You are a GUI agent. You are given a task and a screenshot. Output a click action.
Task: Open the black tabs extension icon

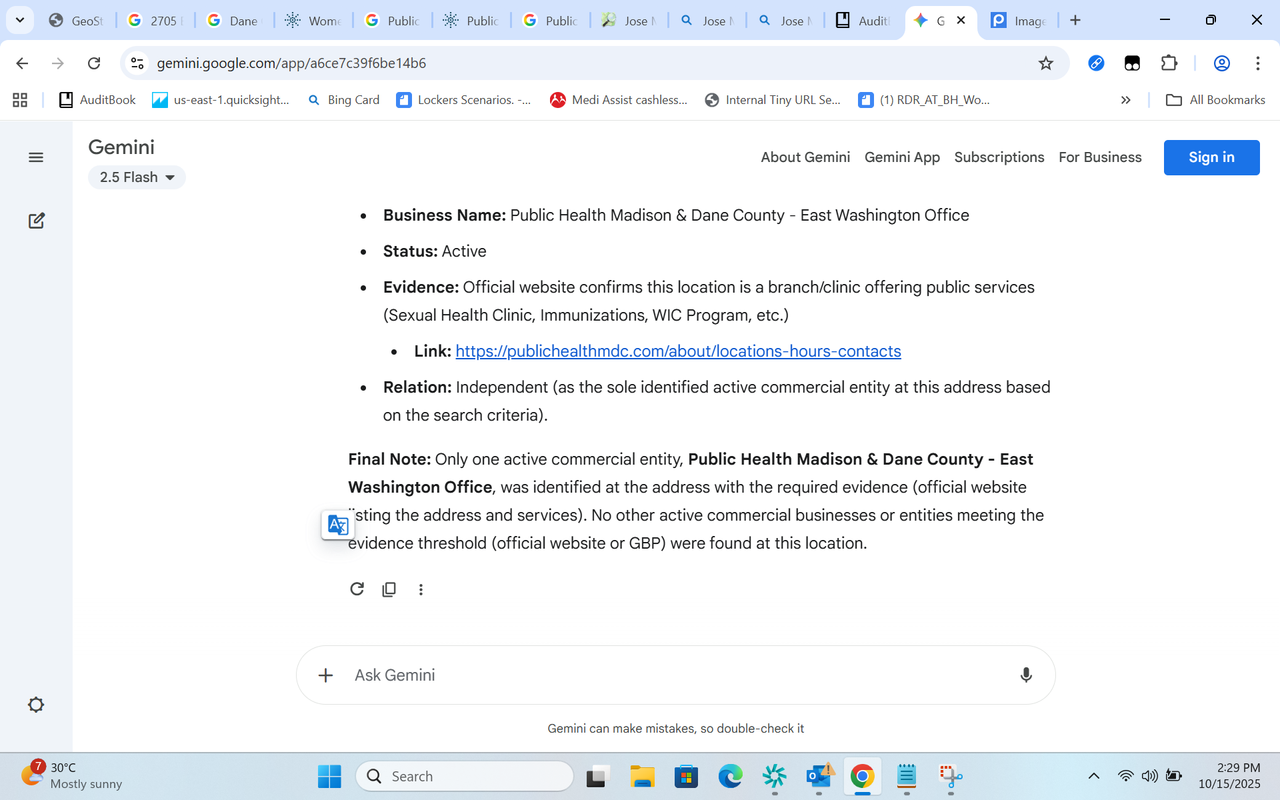tap(1132, 63)
